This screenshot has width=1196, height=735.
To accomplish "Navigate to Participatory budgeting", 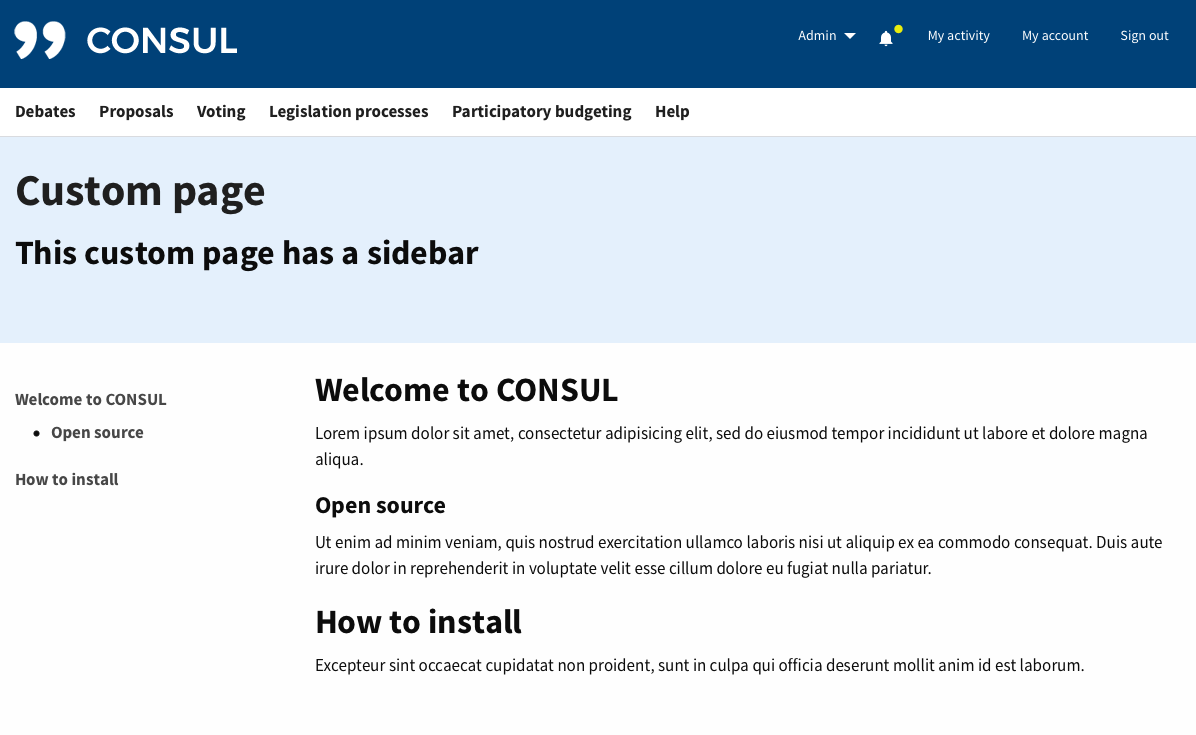I will pyautogui.click(x=542, y=111).
